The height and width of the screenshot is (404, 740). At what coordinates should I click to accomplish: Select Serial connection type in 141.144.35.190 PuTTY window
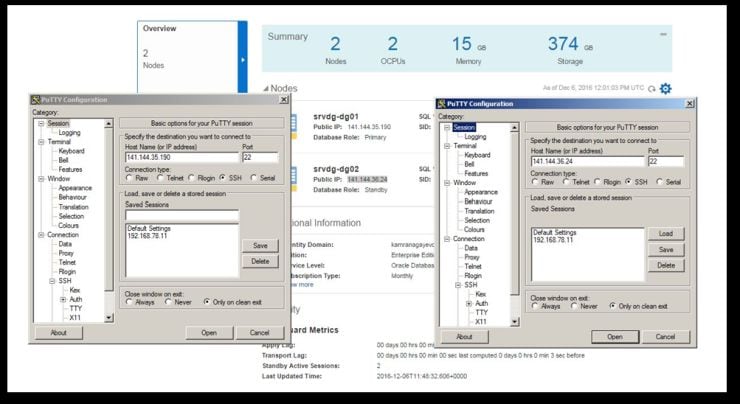[x=253, y=178]
